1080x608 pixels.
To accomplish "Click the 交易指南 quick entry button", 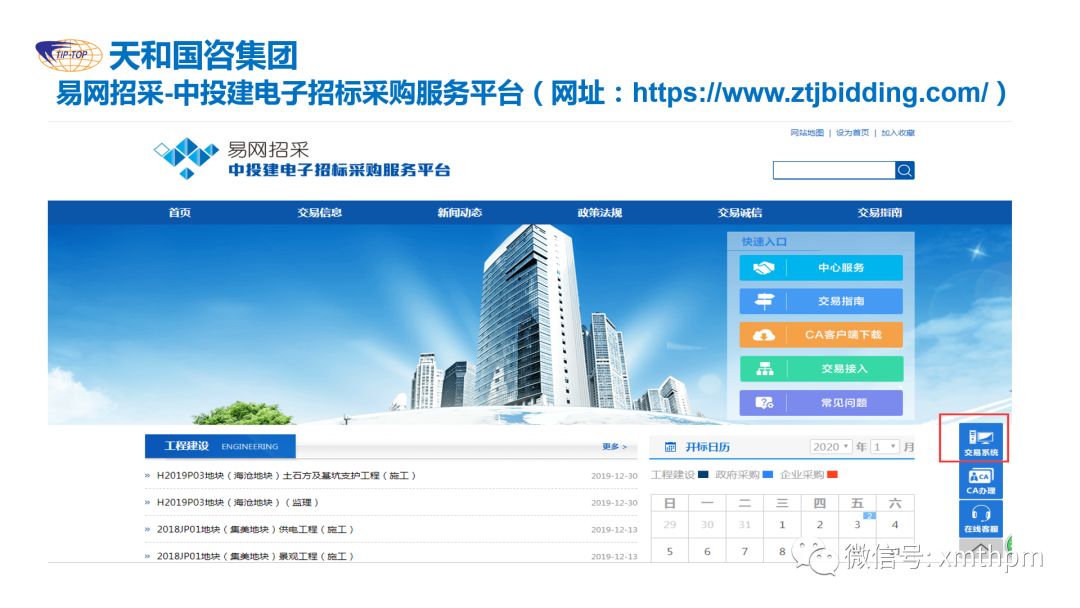I will click(x=821, y=301).
